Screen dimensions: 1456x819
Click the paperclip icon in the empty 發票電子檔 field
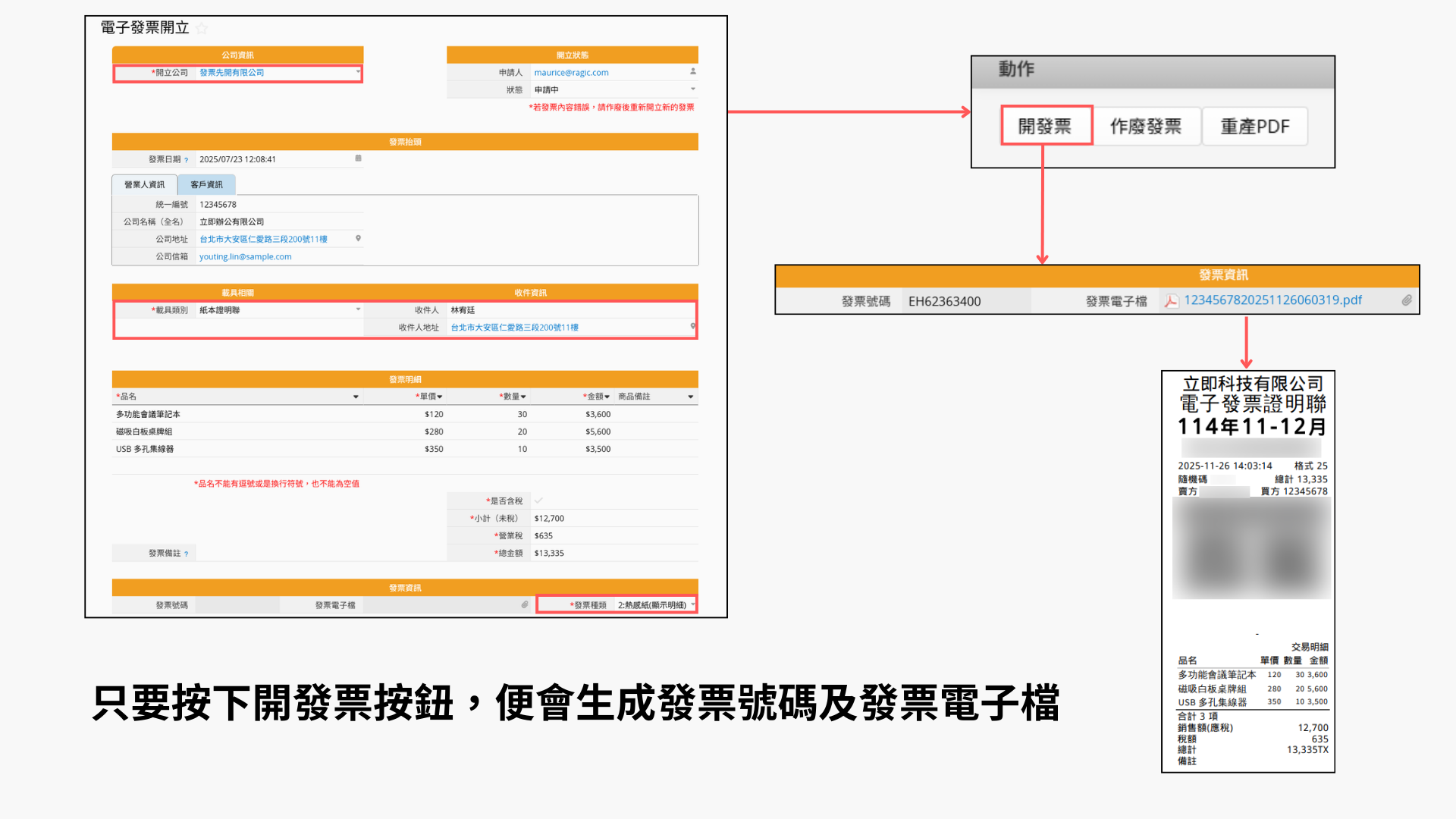click(x=524, y=604)
